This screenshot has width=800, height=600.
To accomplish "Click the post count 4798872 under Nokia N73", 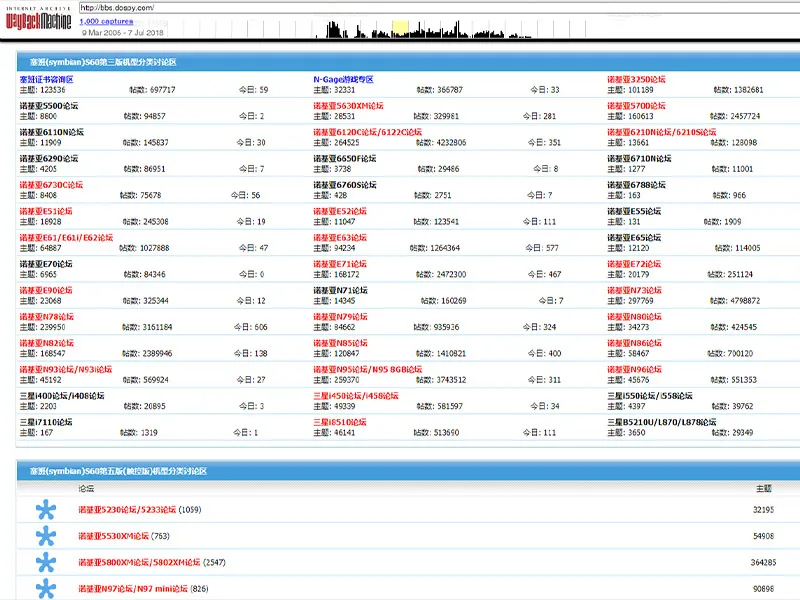I will click(x=745, y=301).
